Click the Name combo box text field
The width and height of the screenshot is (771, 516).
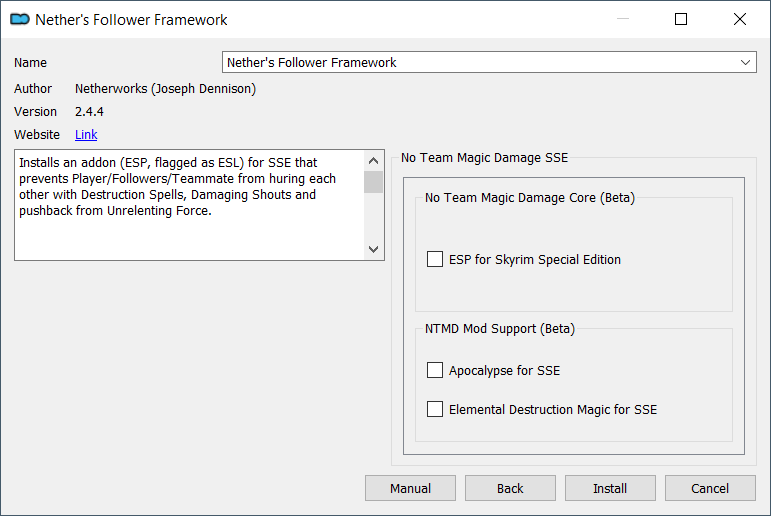coord(489,62)
